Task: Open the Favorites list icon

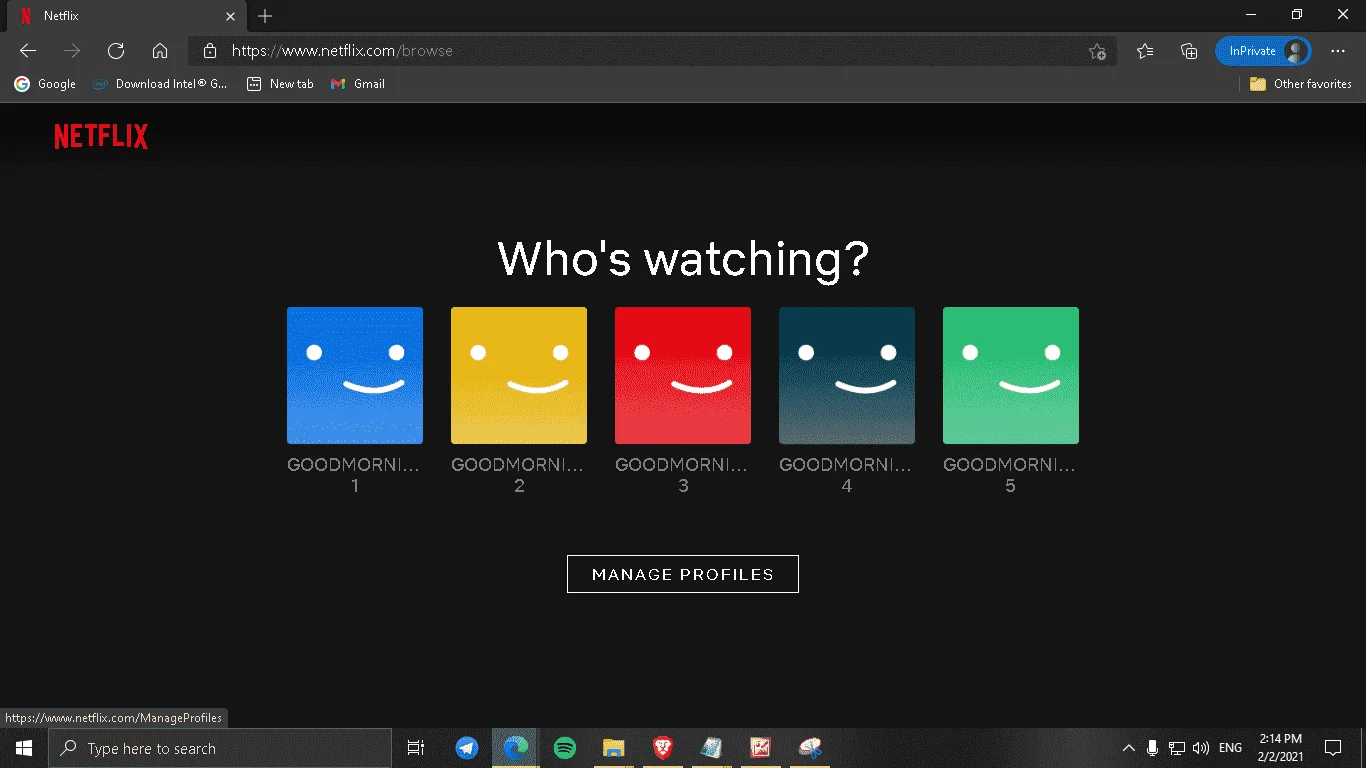Action: [1145, 51]
